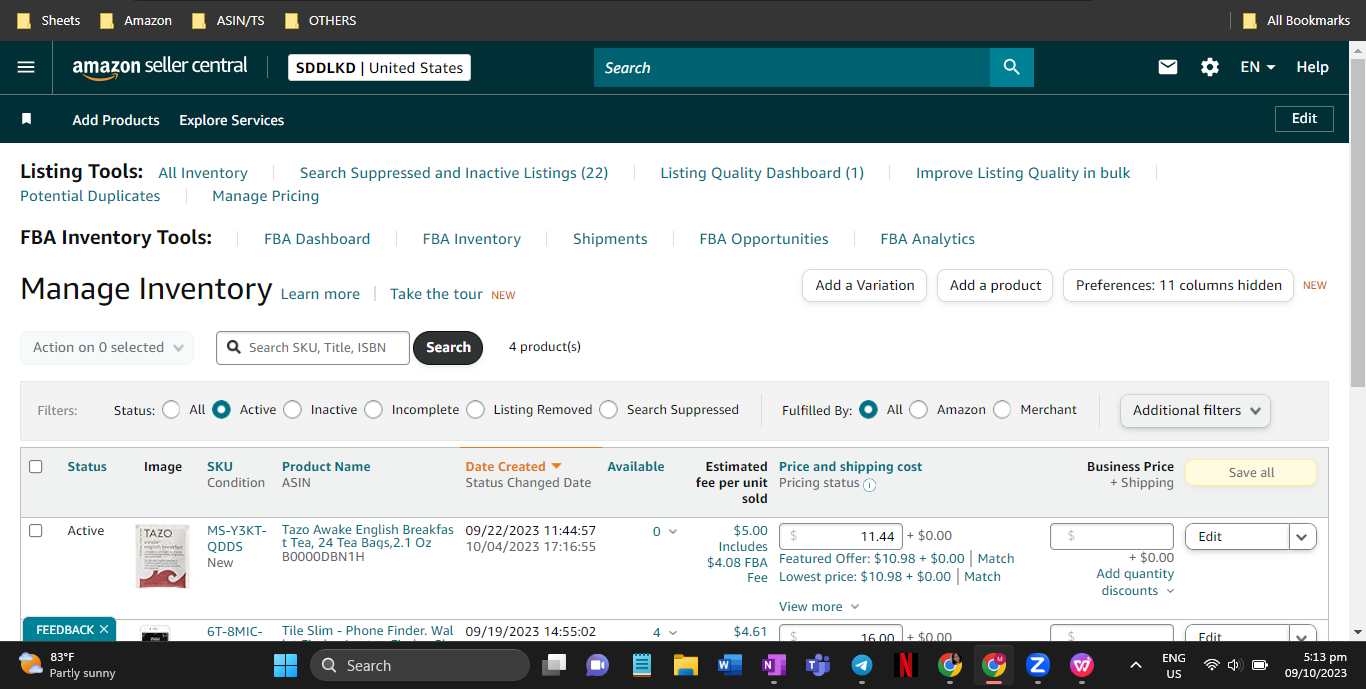Open Netflix from the taskbar
Viewport: 1366px width, 689px height.
(905, 665)
